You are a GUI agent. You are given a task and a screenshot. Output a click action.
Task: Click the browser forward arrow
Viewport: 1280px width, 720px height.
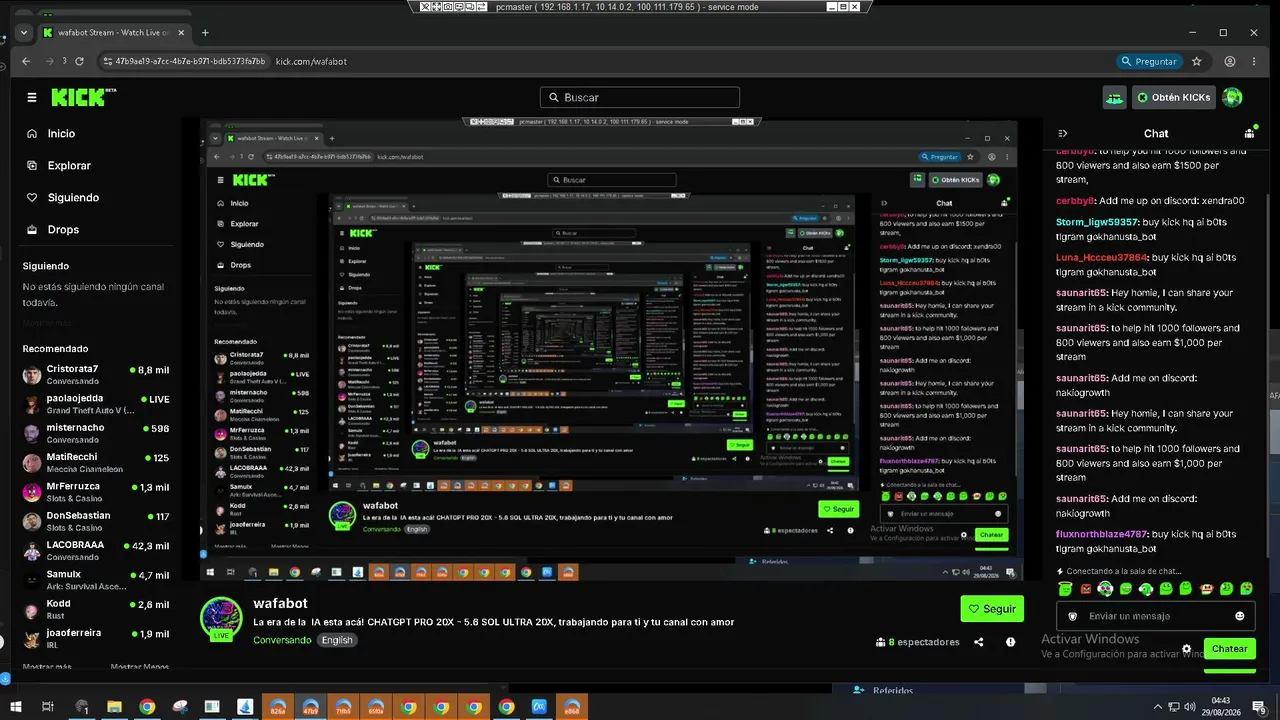point(50,61)
